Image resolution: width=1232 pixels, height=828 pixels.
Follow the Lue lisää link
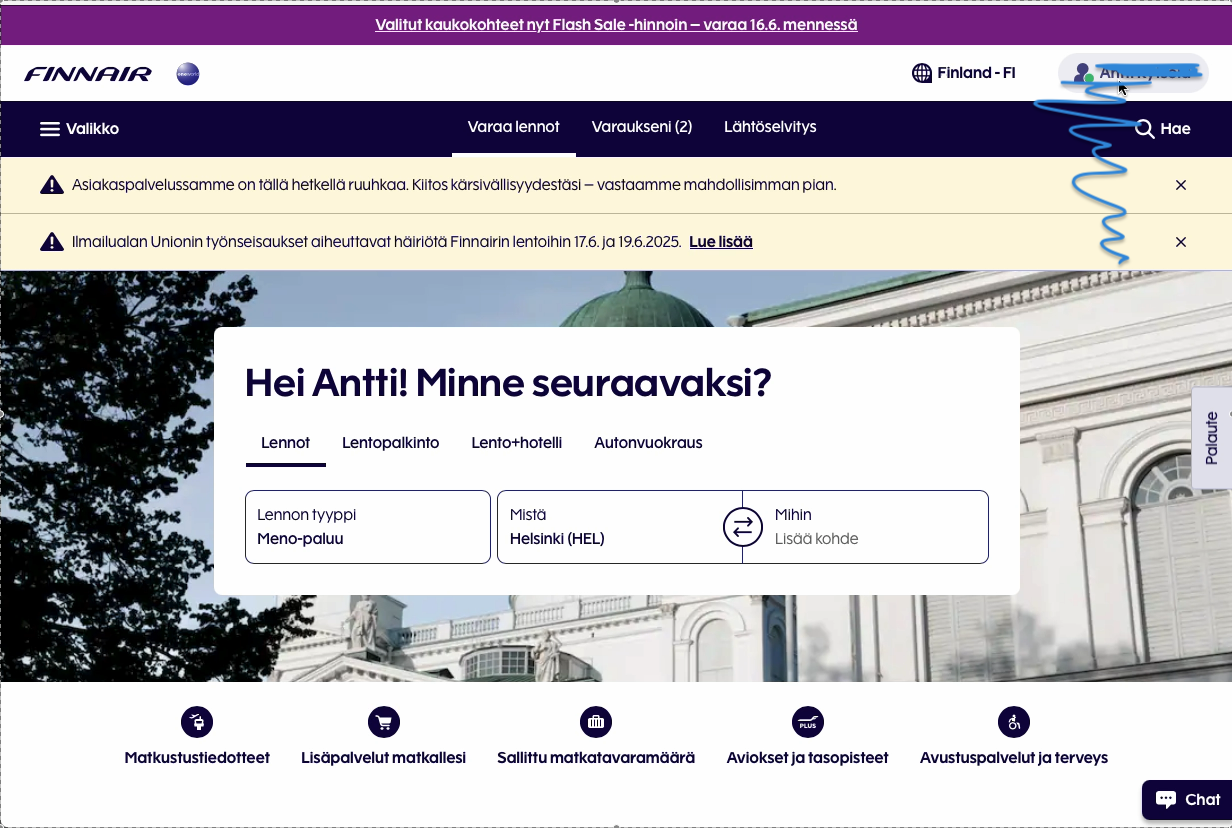coord(720,242)
